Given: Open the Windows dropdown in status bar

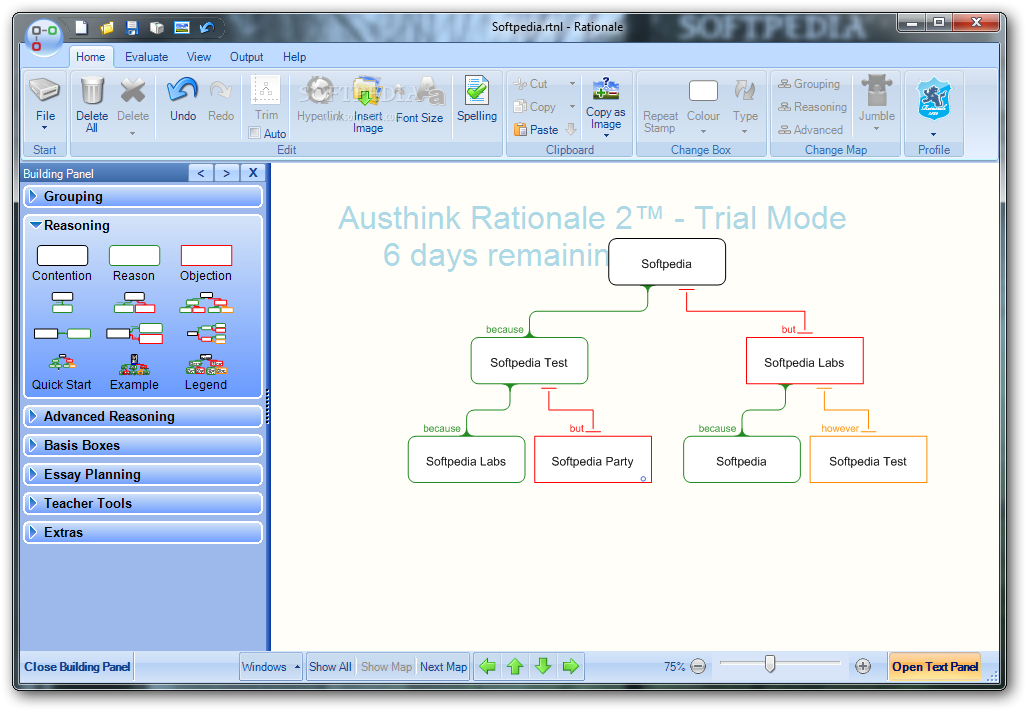Looking at the screenshot, I should 271,666.
